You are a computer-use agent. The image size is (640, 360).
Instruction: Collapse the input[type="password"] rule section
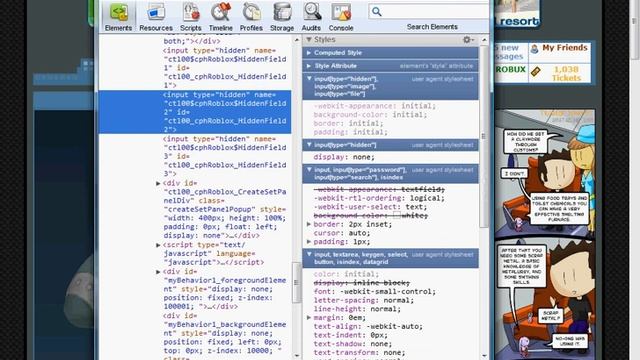point(309,169)
